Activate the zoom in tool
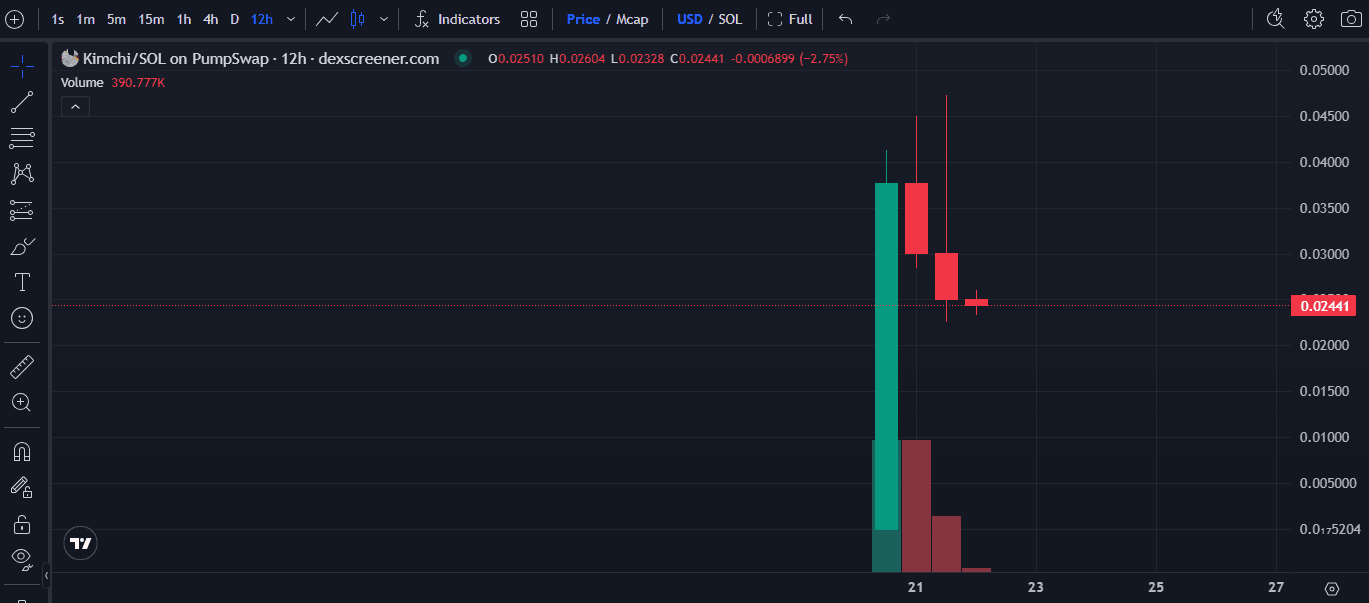Viewport: 1369px width, 603px height. pos(22,403)
